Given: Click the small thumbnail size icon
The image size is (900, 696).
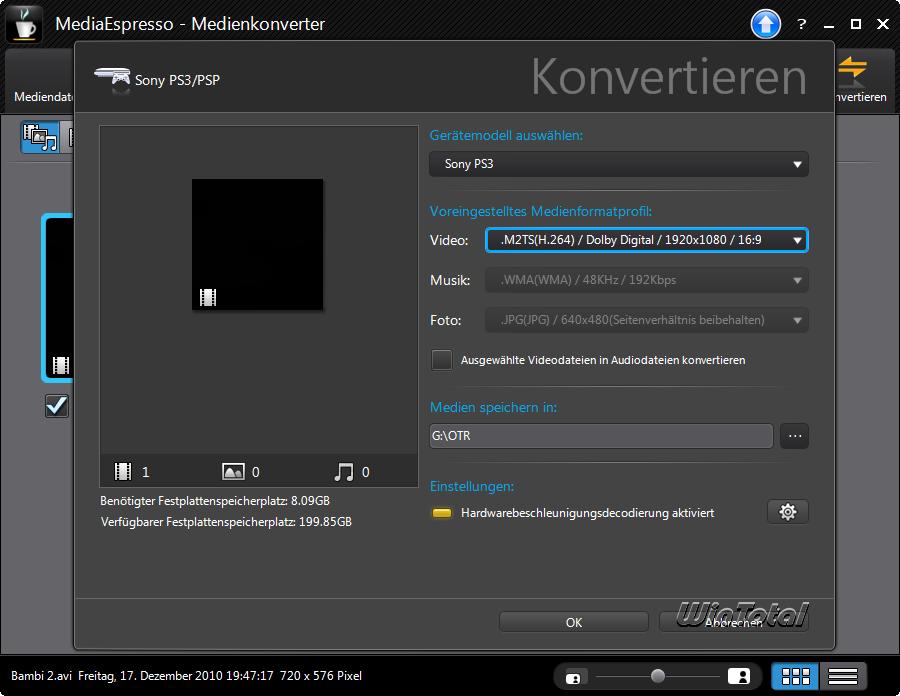Looking at the screenshot, I should point(574,677).
